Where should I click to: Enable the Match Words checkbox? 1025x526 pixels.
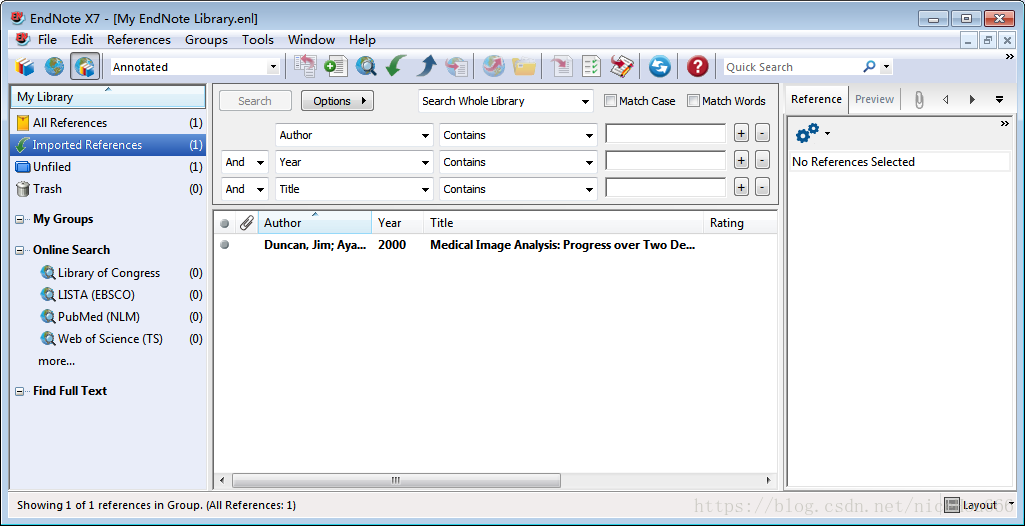pyautogui.click(x=694, y=101)
